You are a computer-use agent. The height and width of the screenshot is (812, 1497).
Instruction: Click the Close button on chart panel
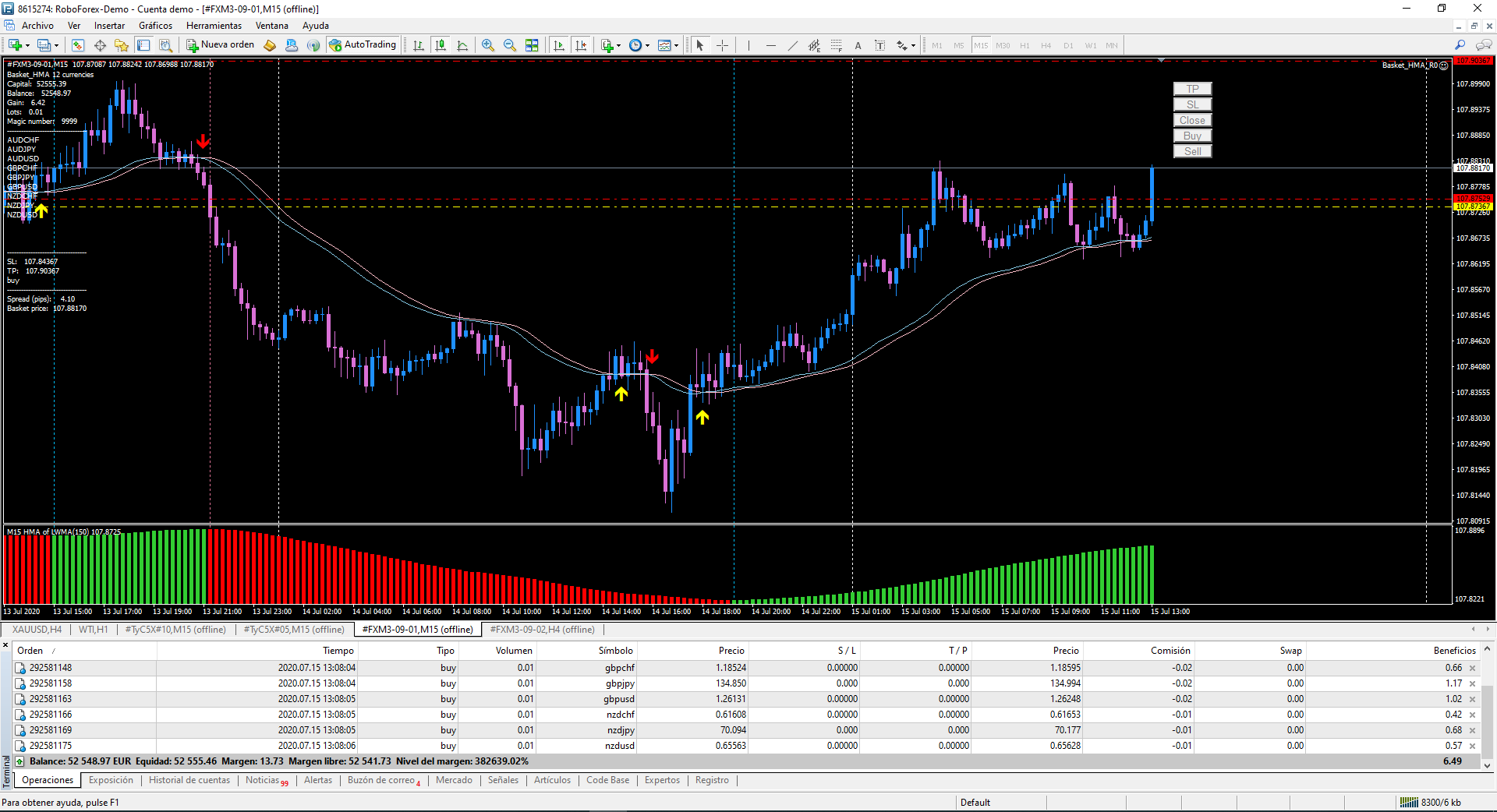1192,120
